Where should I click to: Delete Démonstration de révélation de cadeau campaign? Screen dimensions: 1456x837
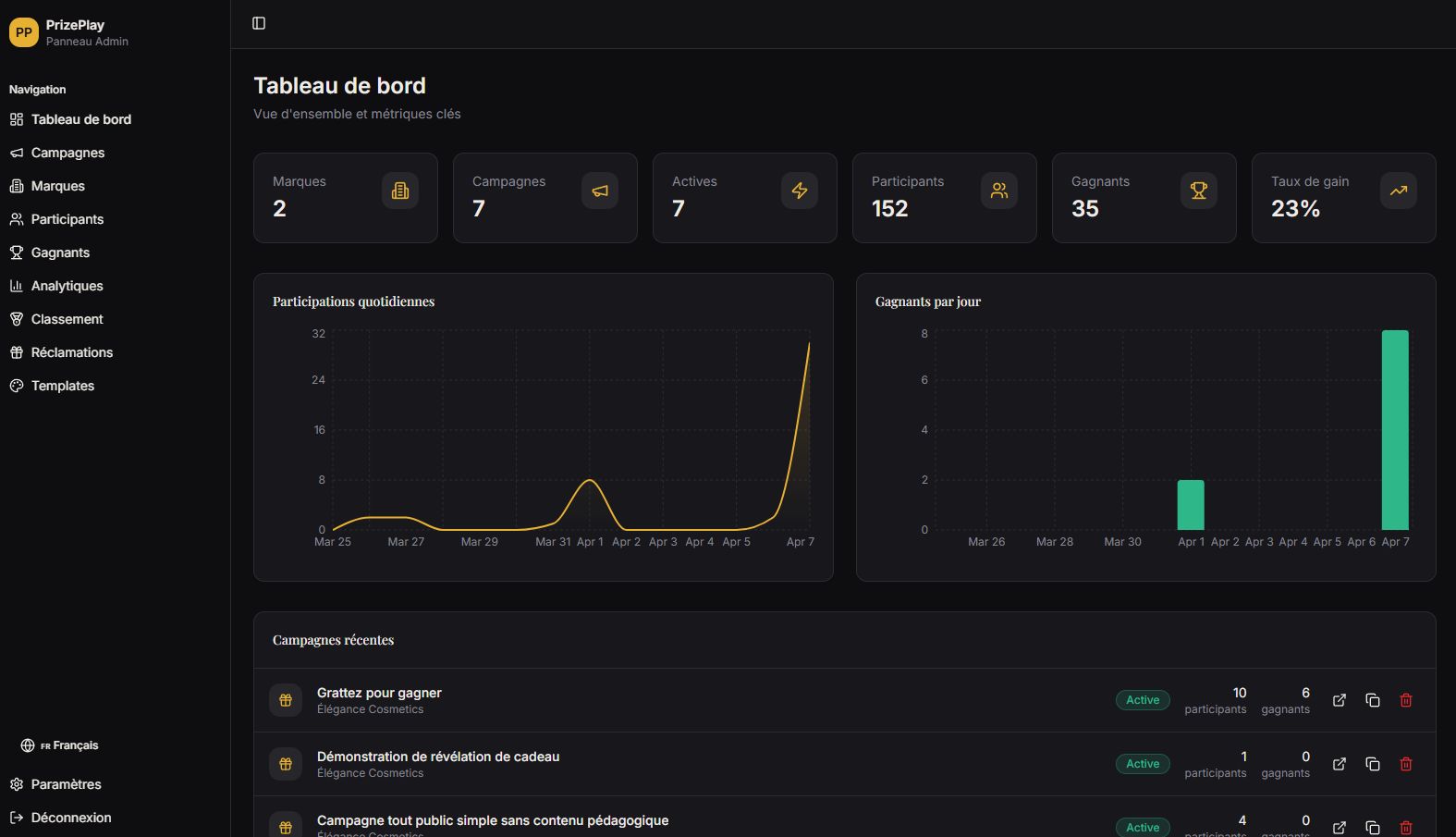(x=1406, y=764)
